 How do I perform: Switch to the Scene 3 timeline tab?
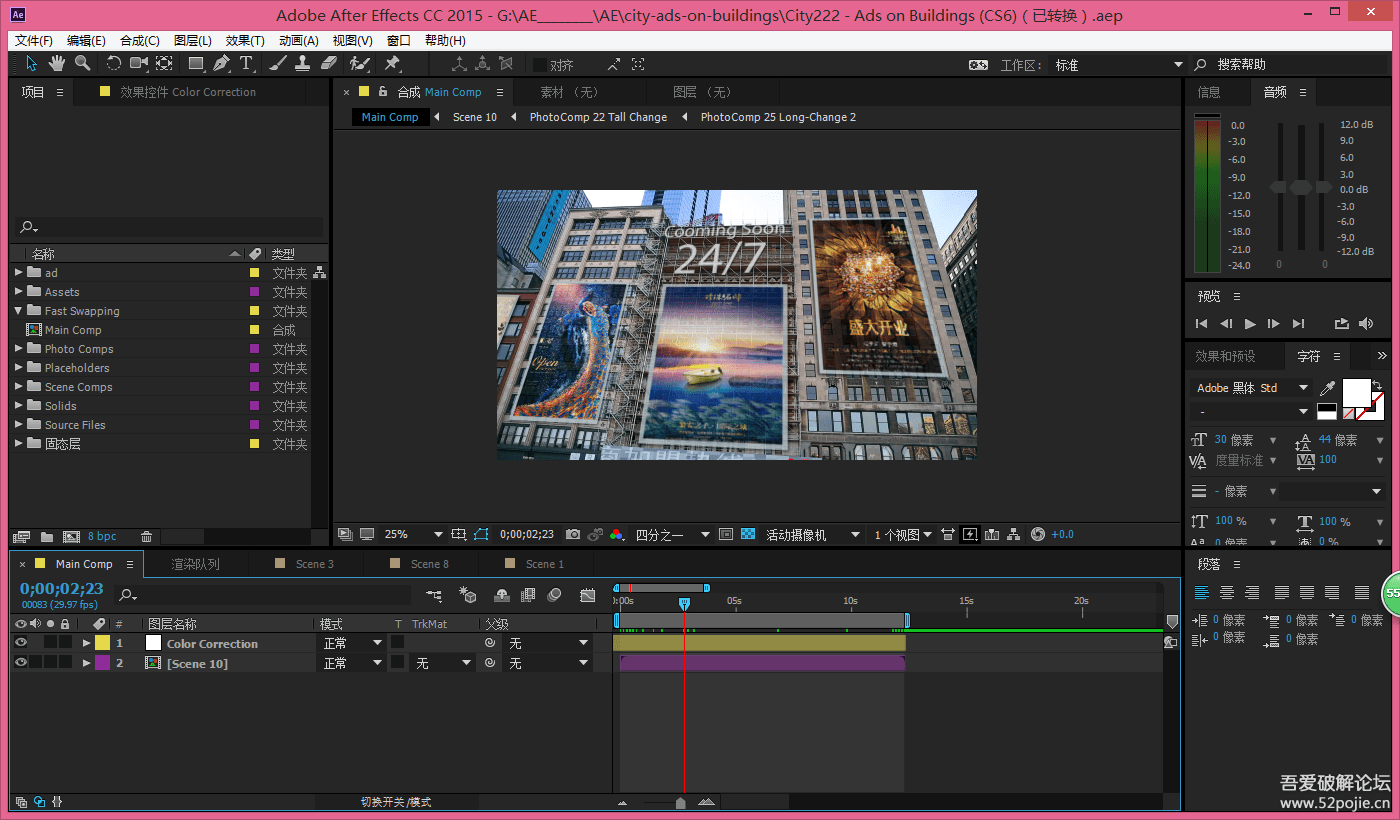314,564
